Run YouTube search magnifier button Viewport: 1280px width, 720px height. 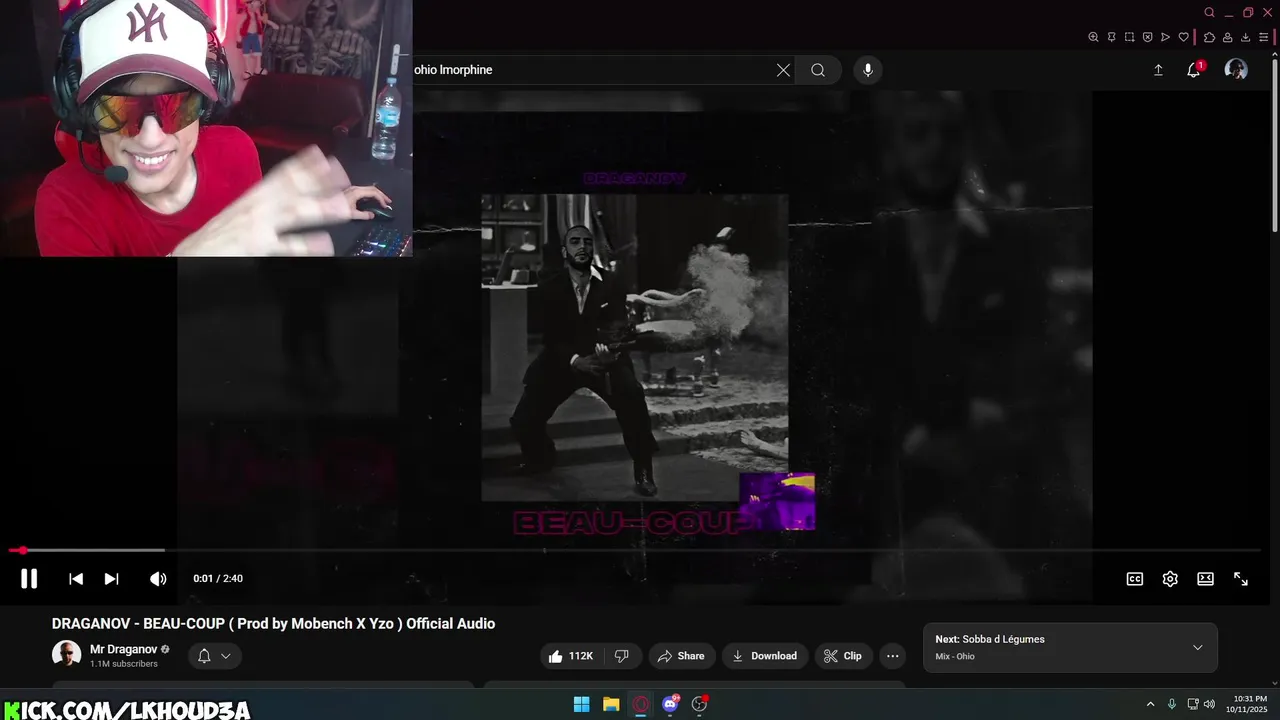pyautogui.click(x=818, y=70)
